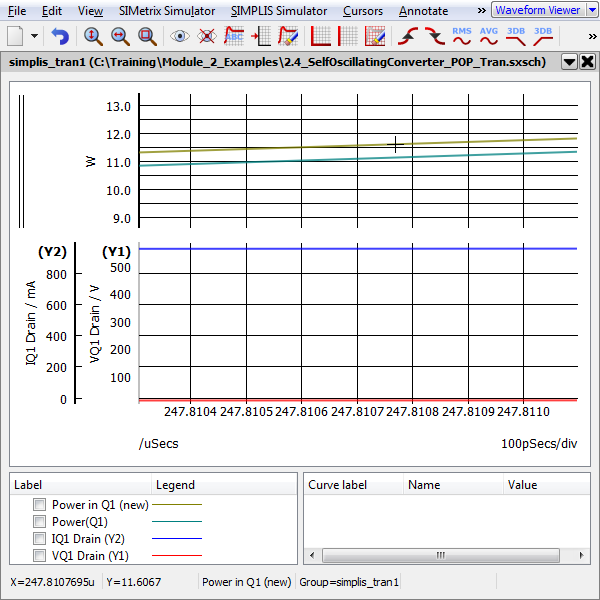Check the Power(Q1) curve checkbox
600x600 pixels.
coord(40,522)
